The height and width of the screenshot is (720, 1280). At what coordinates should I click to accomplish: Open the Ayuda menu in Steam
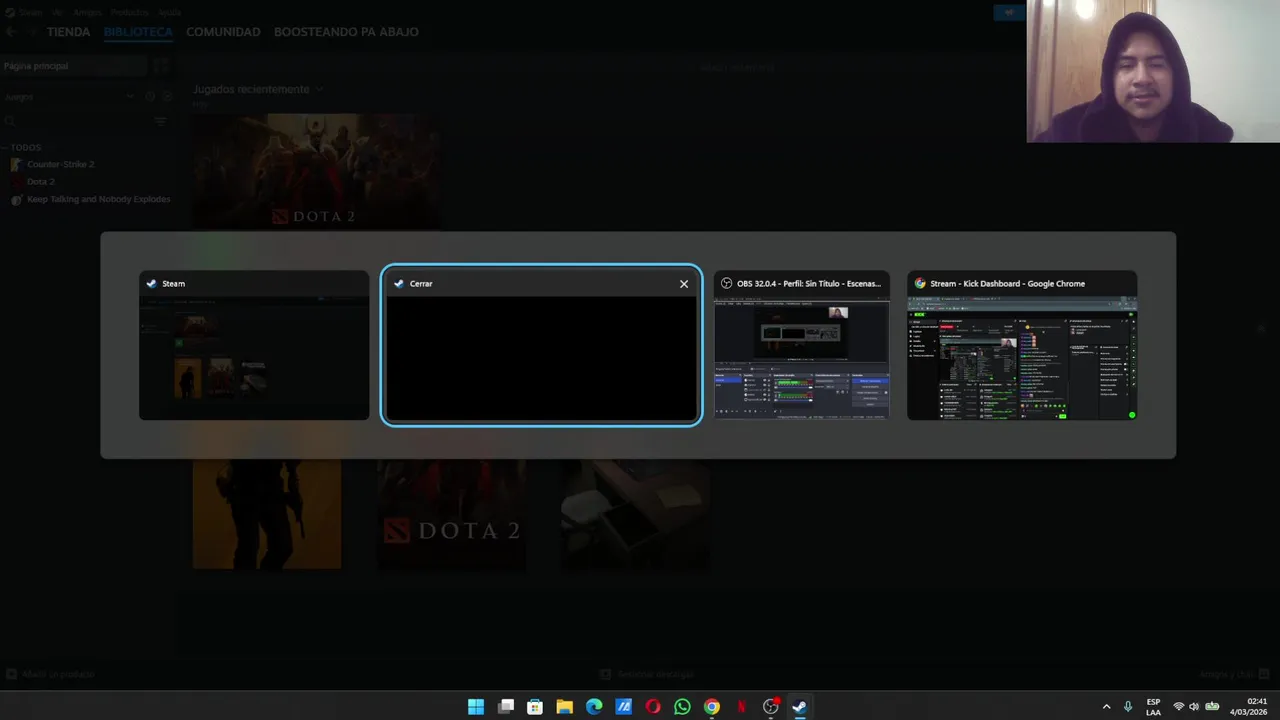[170, 12]
